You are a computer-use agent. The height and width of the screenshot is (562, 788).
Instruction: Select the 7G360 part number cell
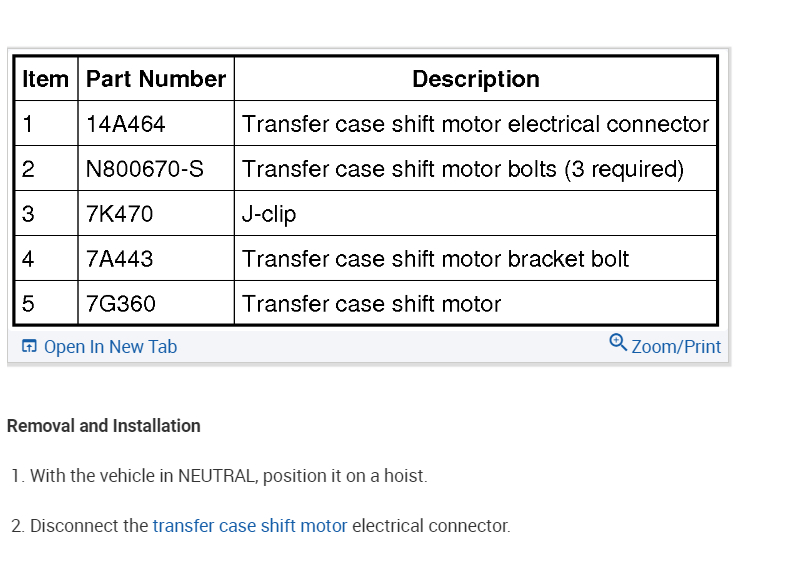pyautogui.click(x=121, y=304)
